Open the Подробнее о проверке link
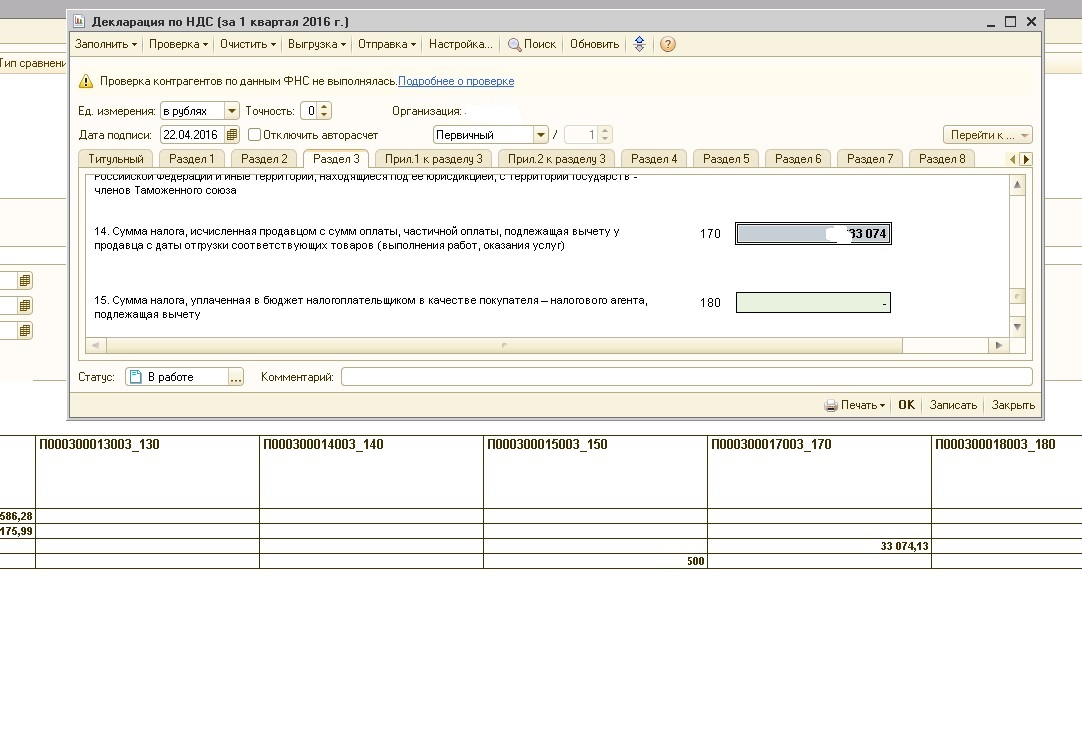Screen dimensions: 1082x747 (x=456, y=81)
